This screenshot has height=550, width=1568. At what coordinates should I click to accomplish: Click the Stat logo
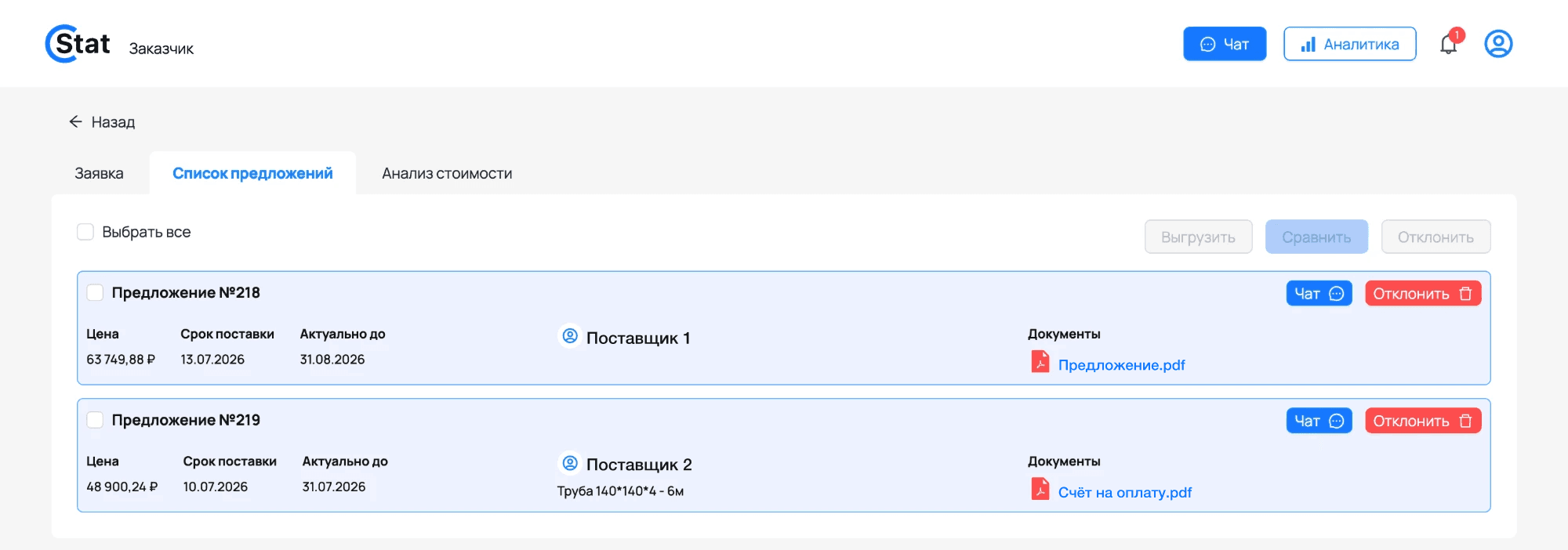[x=78, y=44]
